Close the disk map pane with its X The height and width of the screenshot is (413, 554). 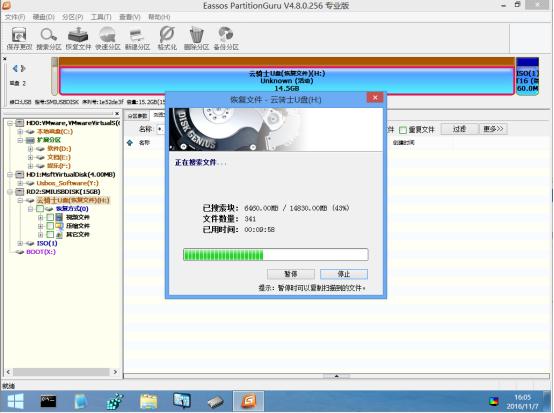point(5,59)
